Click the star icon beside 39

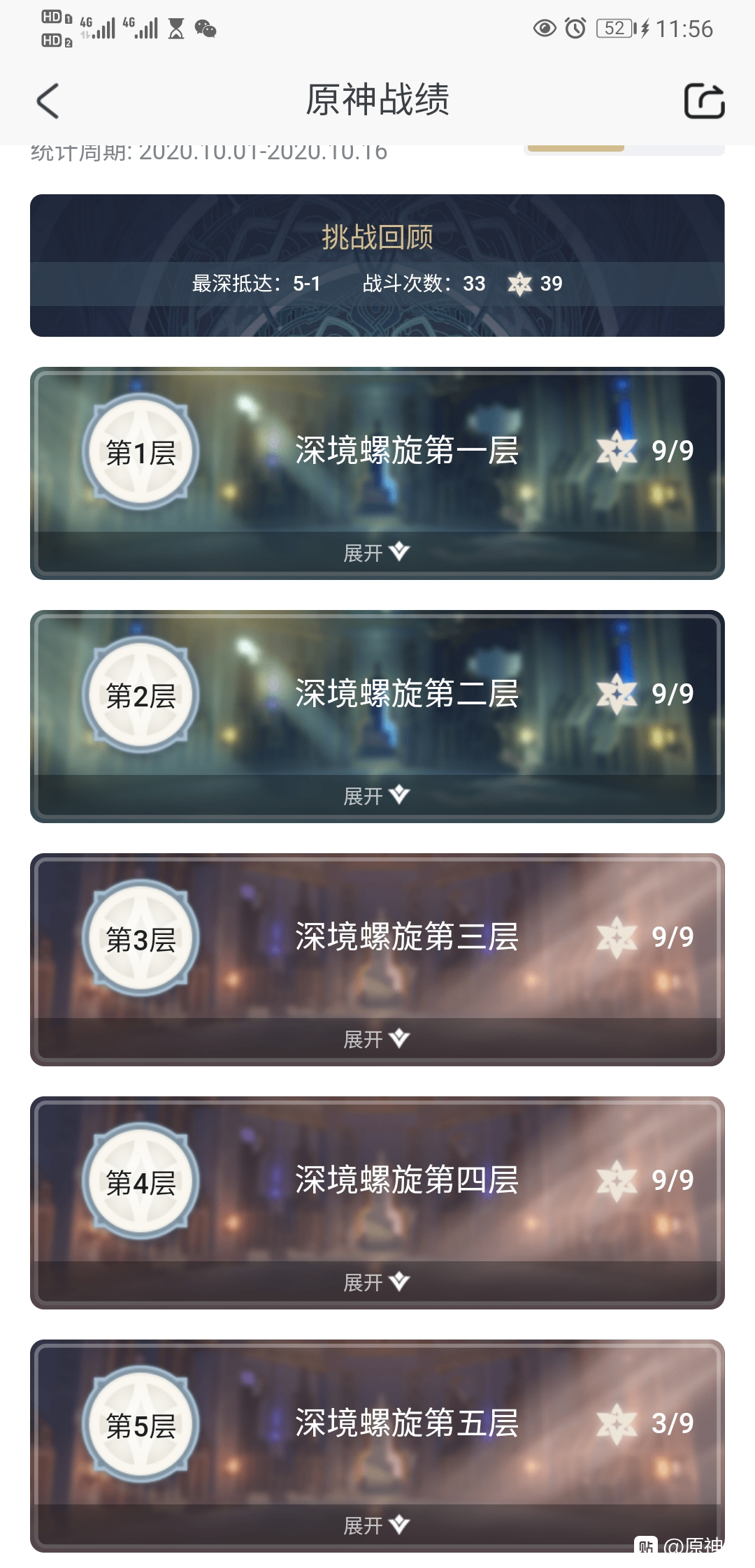pos(519,284)
